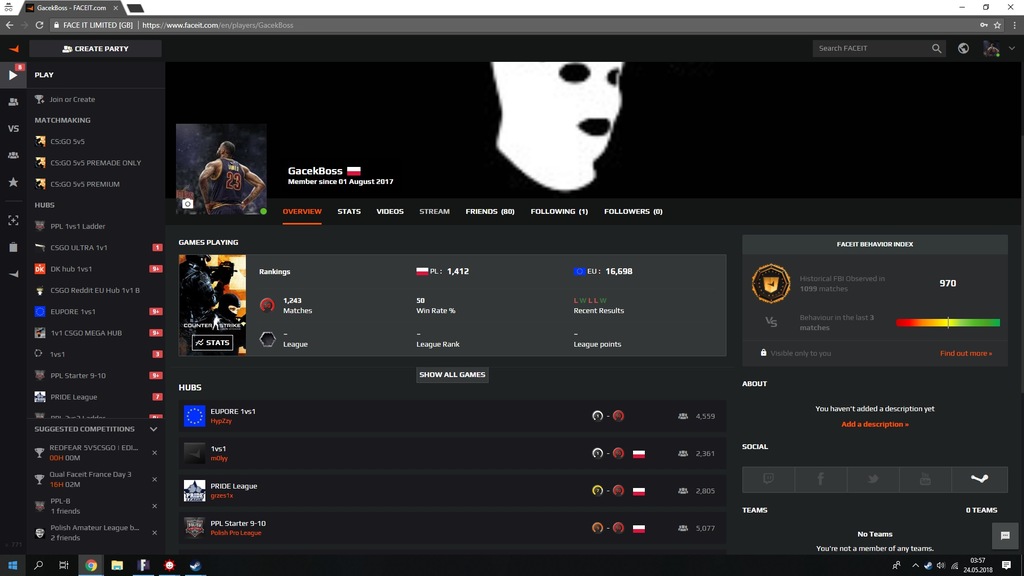
Task: Click the GacekBoss profile picture
Action: point(221,169)
